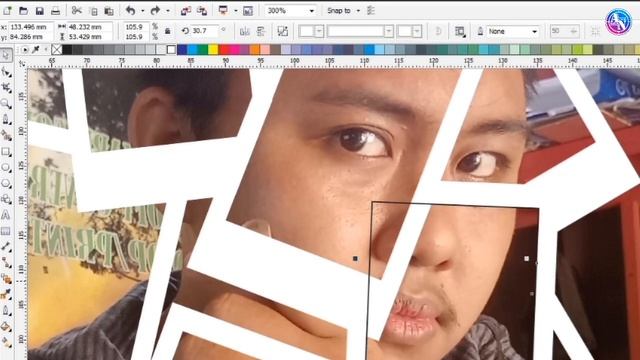The width and height of the screenshot is (640, 360).
Task: Select the Shape tool
Action: [6, 71]
